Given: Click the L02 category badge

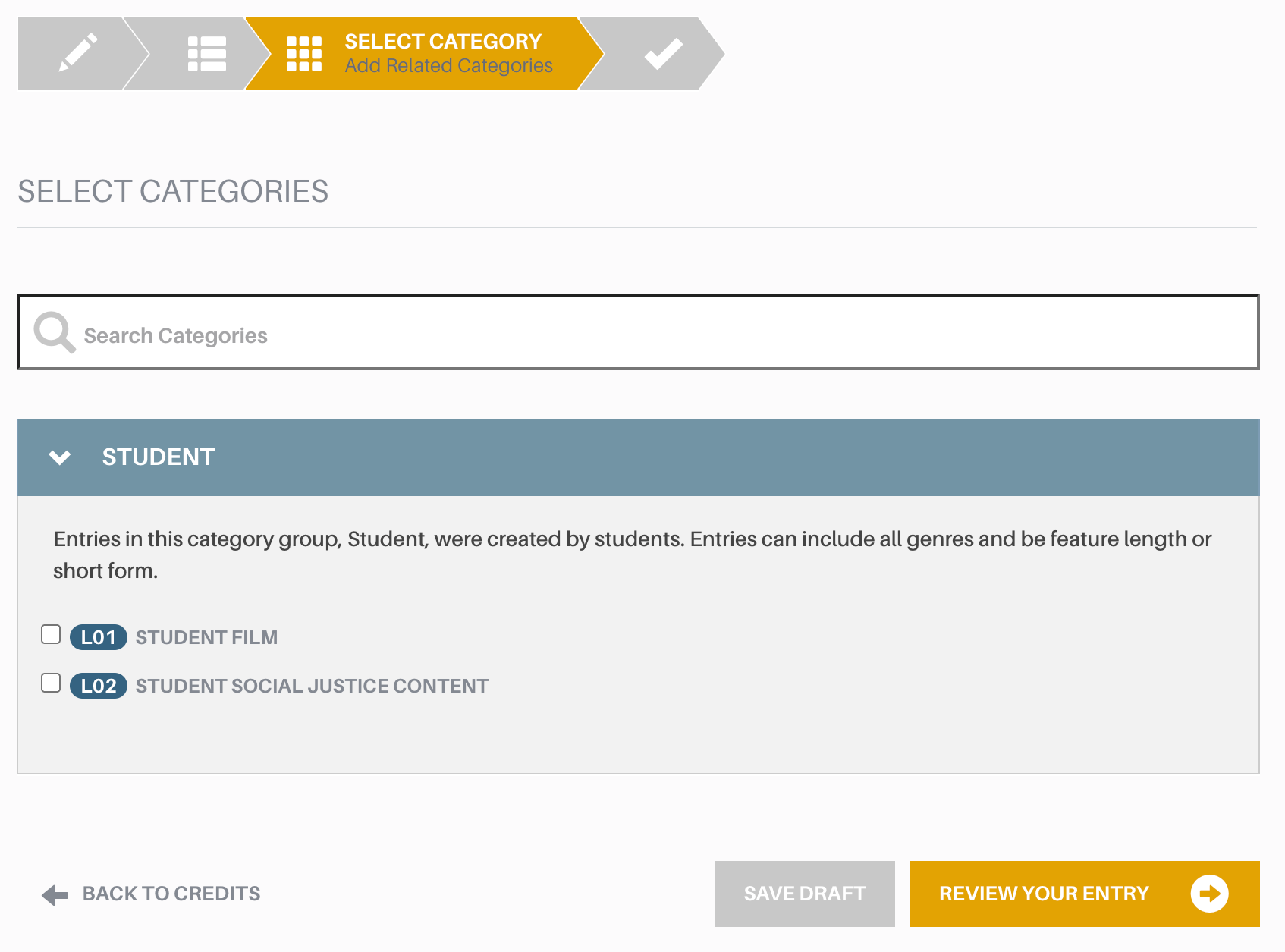Looking at the screenshot, I should [x=99, y=686].
